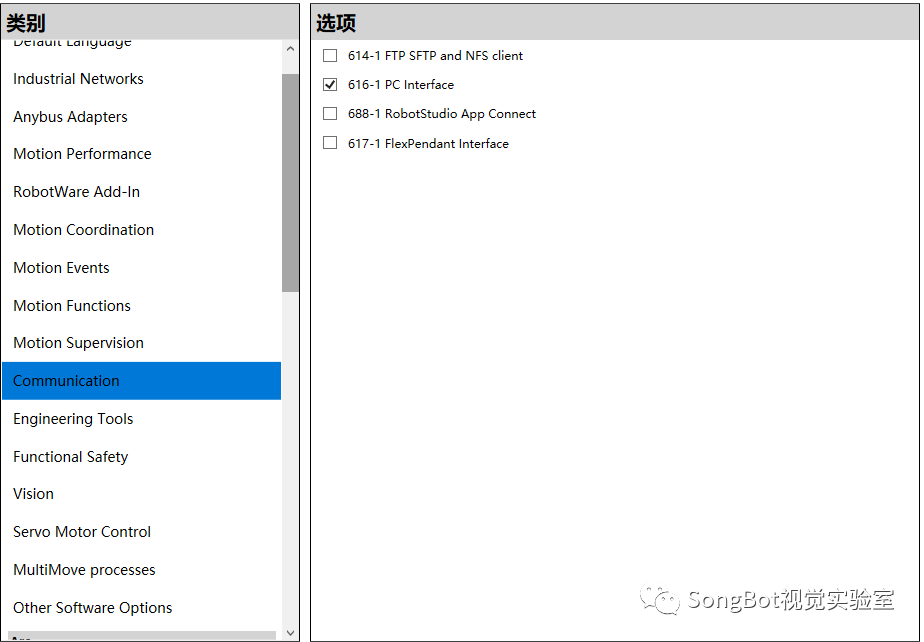Open the Functional Safety category

click(x=141, y=456)
